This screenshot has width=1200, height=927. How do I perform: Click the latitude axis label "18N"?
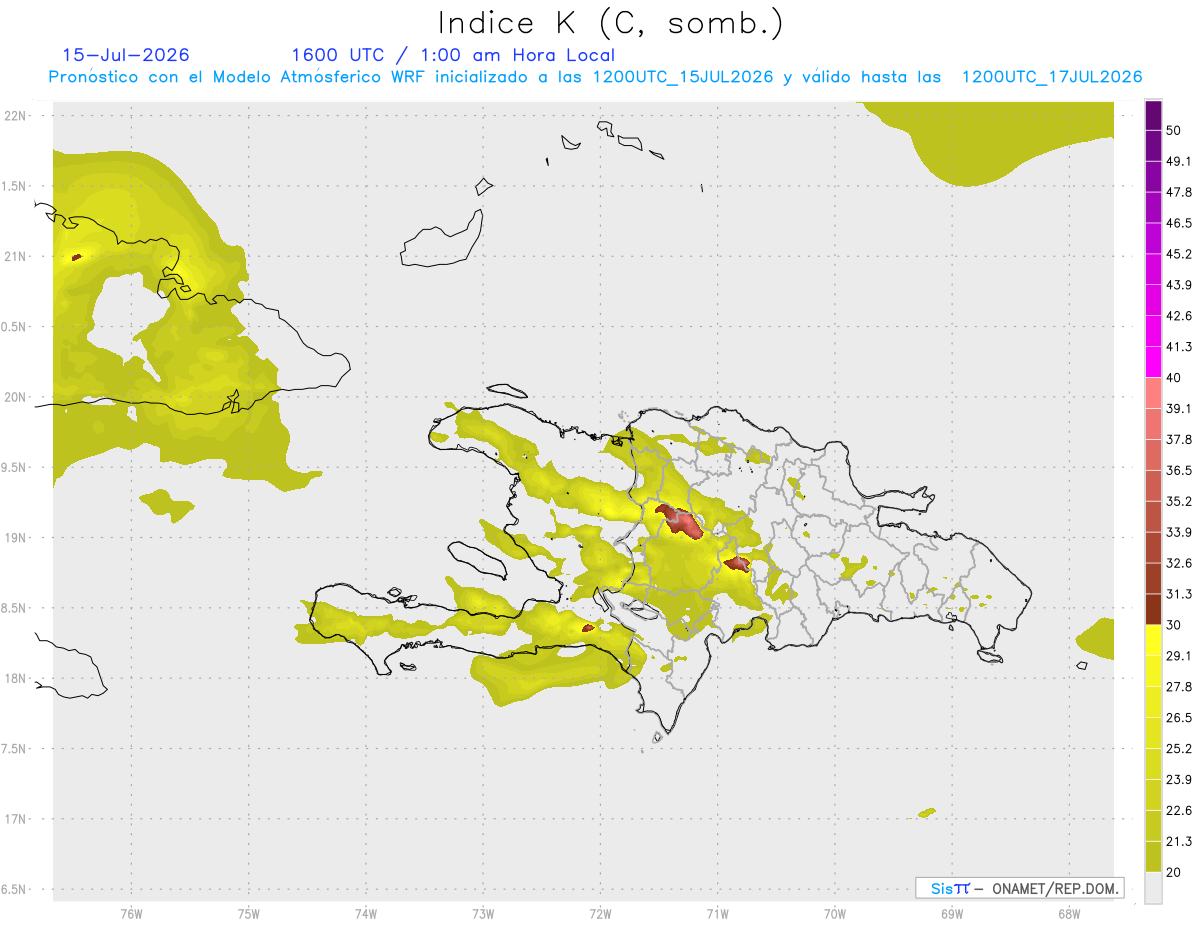pos(16,678)
